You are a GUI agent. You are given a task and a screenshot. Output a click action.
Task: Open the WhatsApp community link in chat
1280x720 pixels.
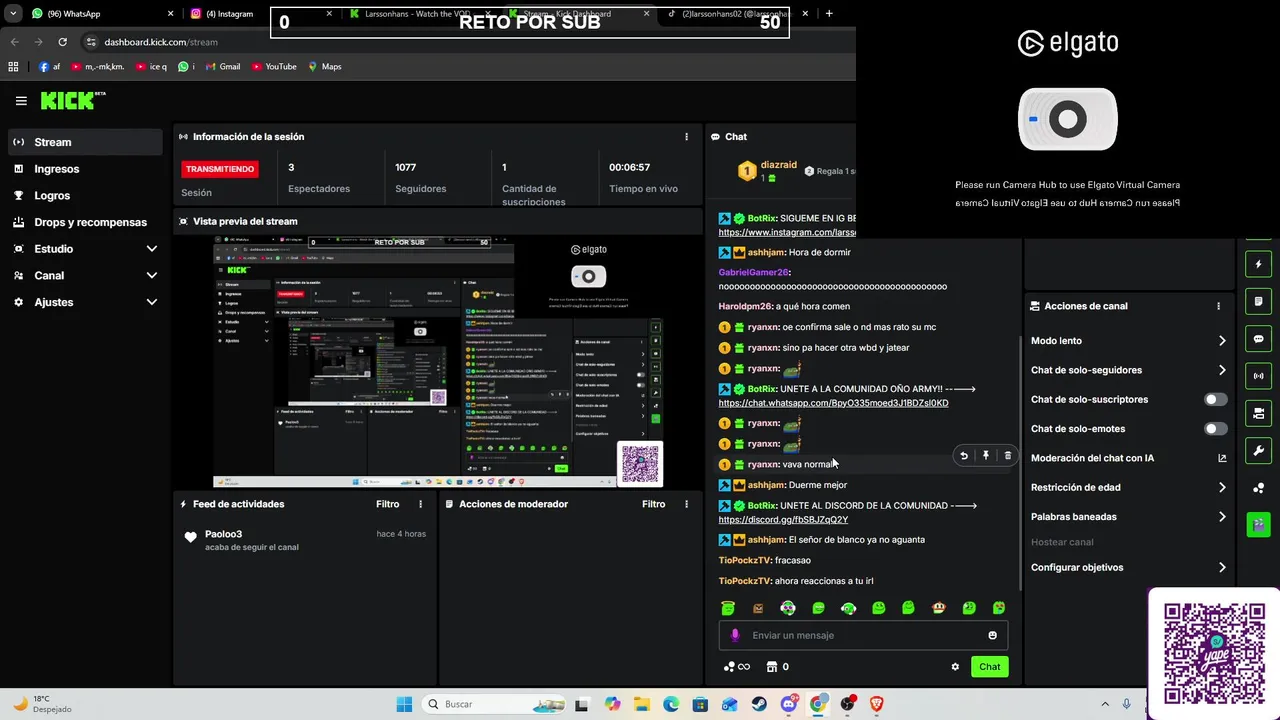tap(833, 403)
